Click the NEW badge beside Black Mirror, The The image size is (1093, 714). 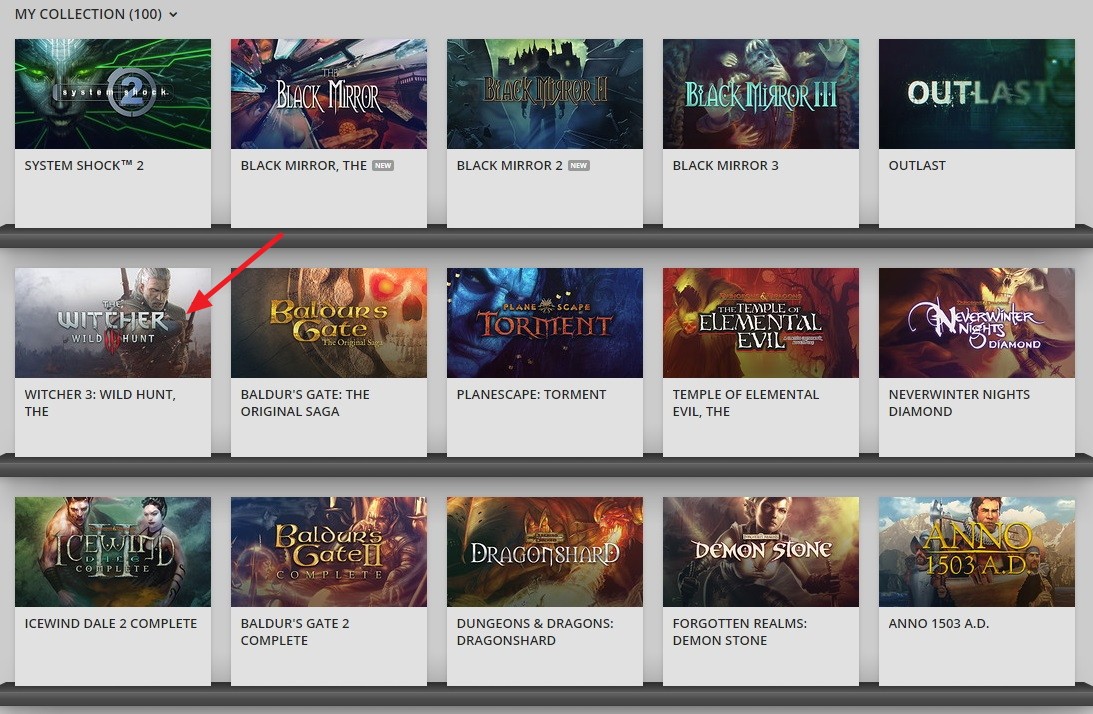pyautogui.click(x=383, y=166)
